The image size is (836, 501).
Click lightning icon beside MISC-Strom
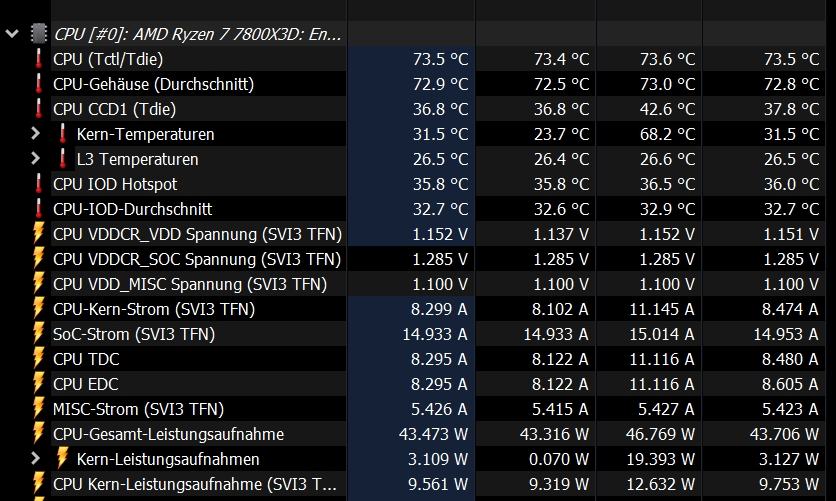click(38, 409)
